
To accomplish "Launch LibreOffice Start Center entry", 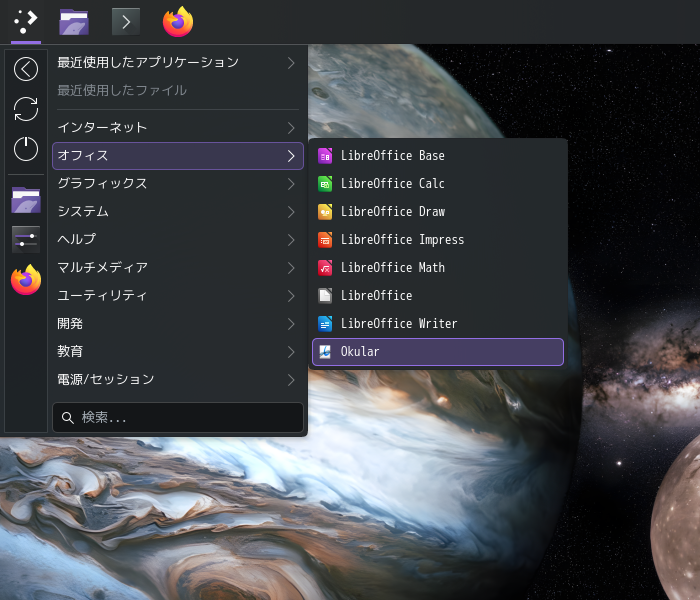I will [438, 296].
